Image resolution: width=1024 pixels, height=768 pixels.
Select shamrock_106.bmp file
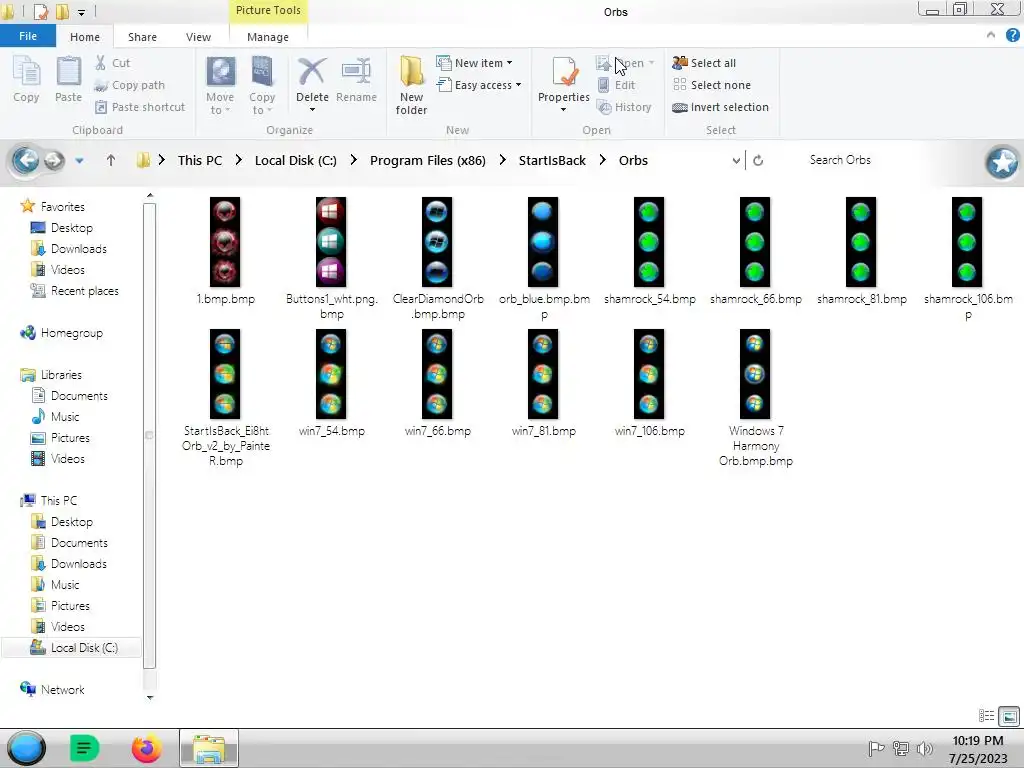(967, 259)
